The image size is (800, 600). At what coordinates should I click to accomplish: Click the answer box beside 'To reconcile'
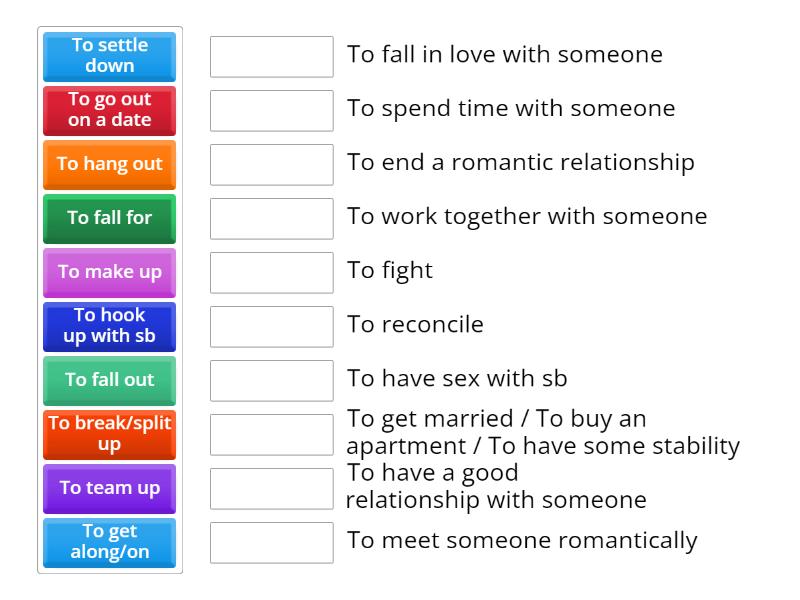[271, 325]
